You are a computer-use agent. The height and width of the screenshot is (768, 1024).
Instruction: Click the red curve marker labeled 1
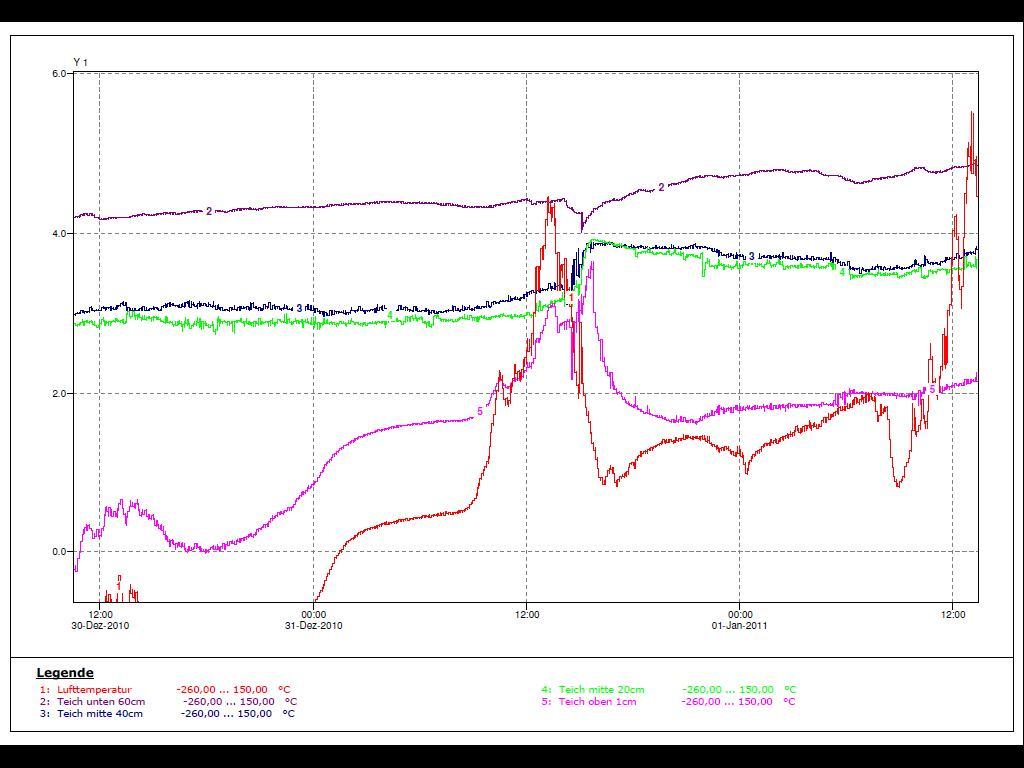coord(119,587)
